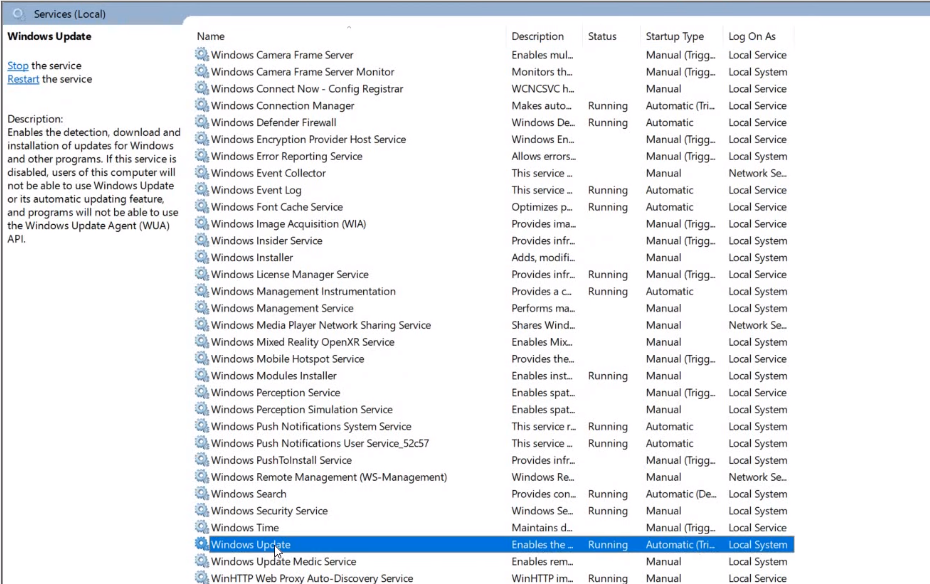Click the WinHTTP im... description cell
The width and height of the screenshot is (930, 584).
[542, 578]
